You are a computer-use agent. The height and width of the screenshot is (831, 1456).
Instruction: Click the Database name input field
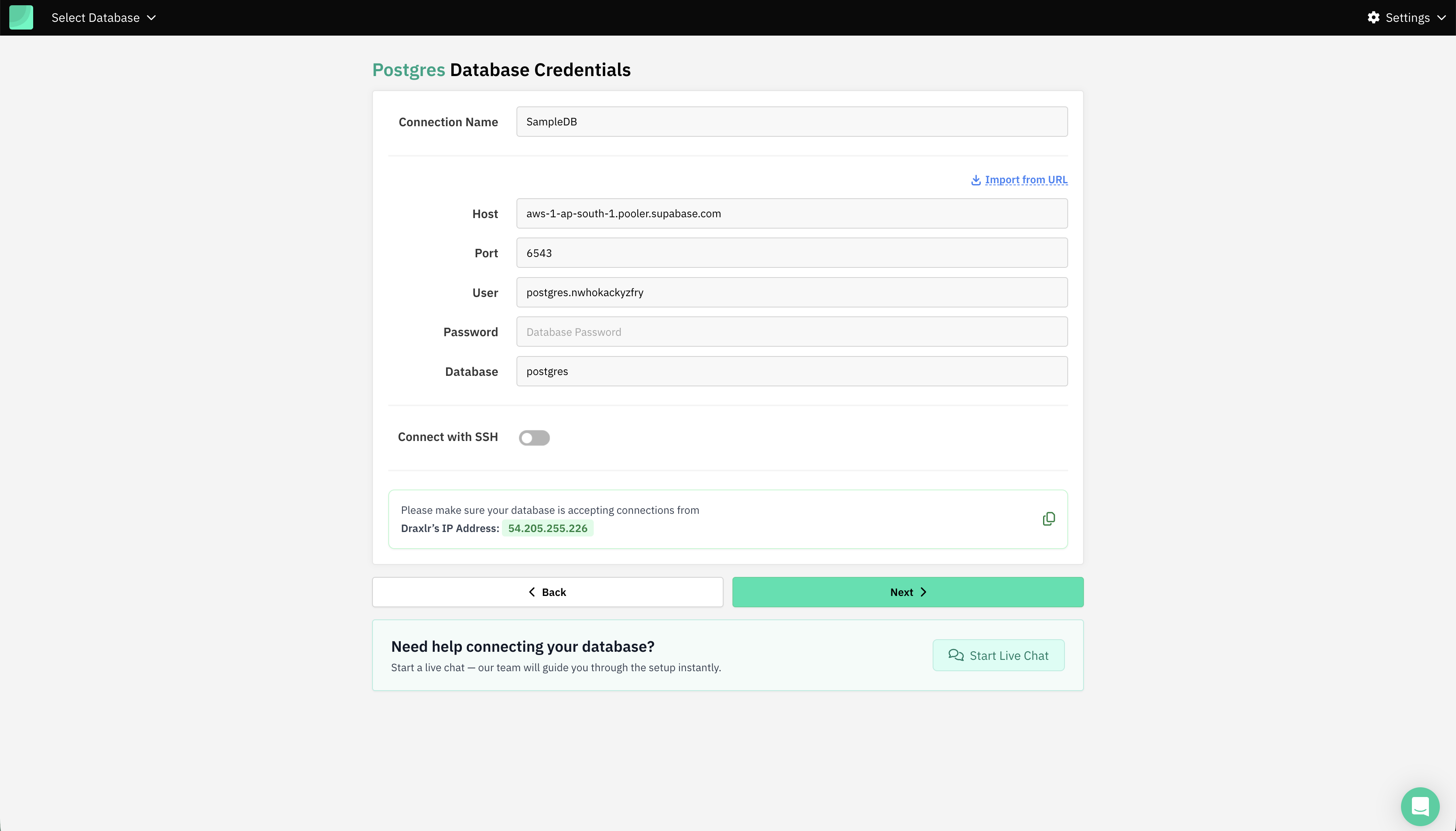pos(791,371)
